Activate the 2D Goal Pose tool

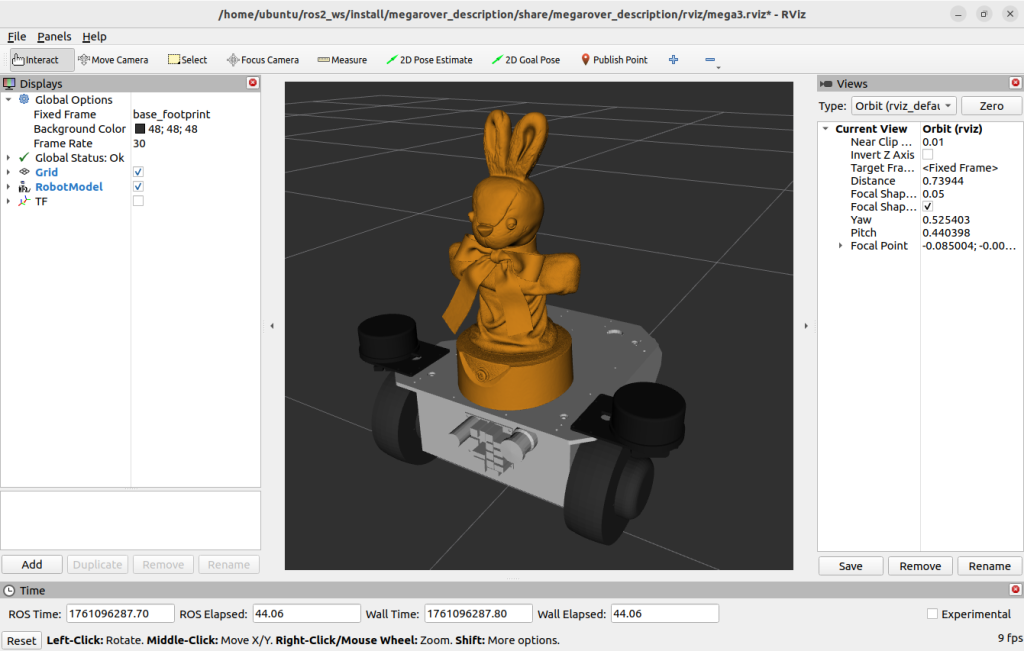pos(526,60)
